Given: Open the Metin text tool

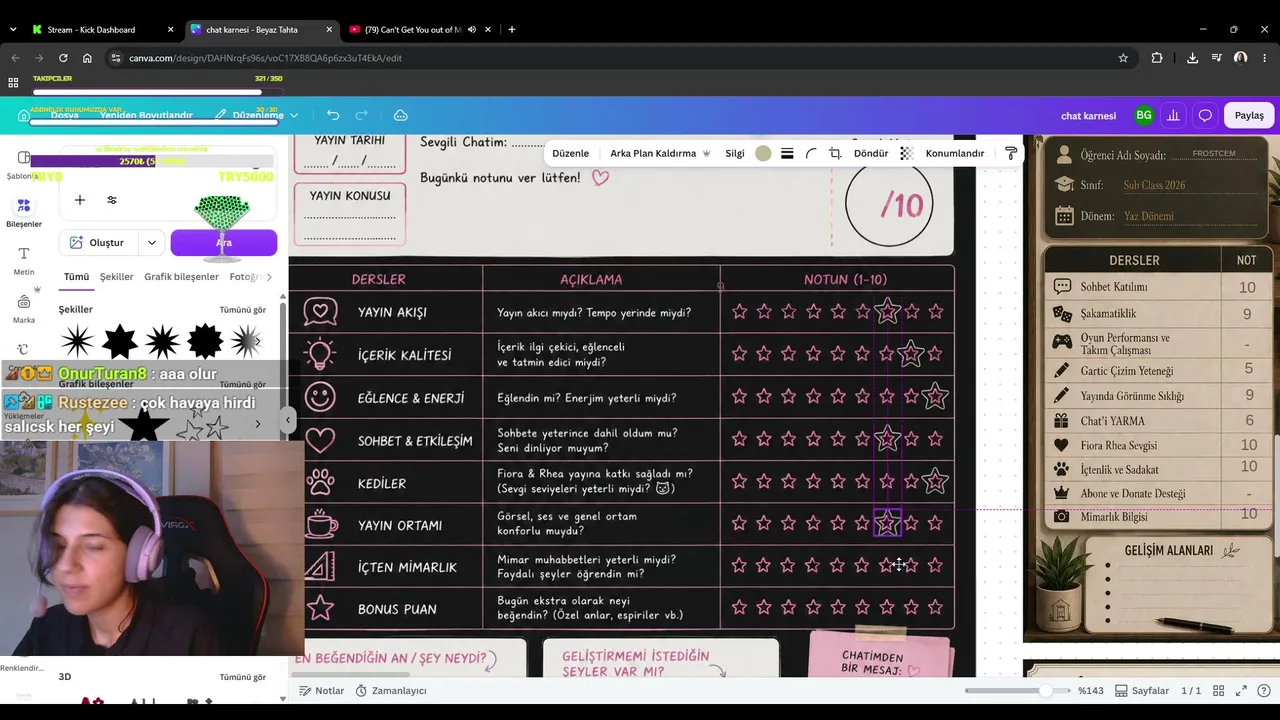Looking at the screenshot, I should click(24, 260).
